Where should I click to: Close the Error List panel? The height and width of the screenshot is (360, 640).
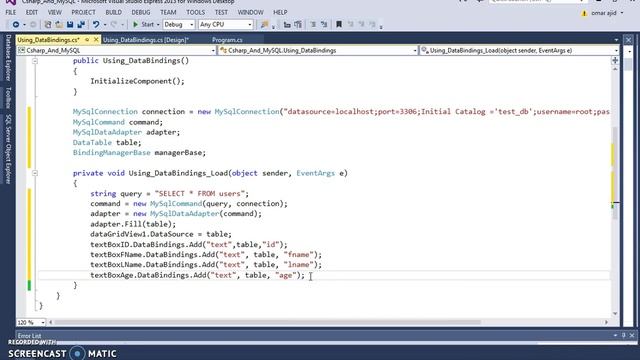point(632,335)
